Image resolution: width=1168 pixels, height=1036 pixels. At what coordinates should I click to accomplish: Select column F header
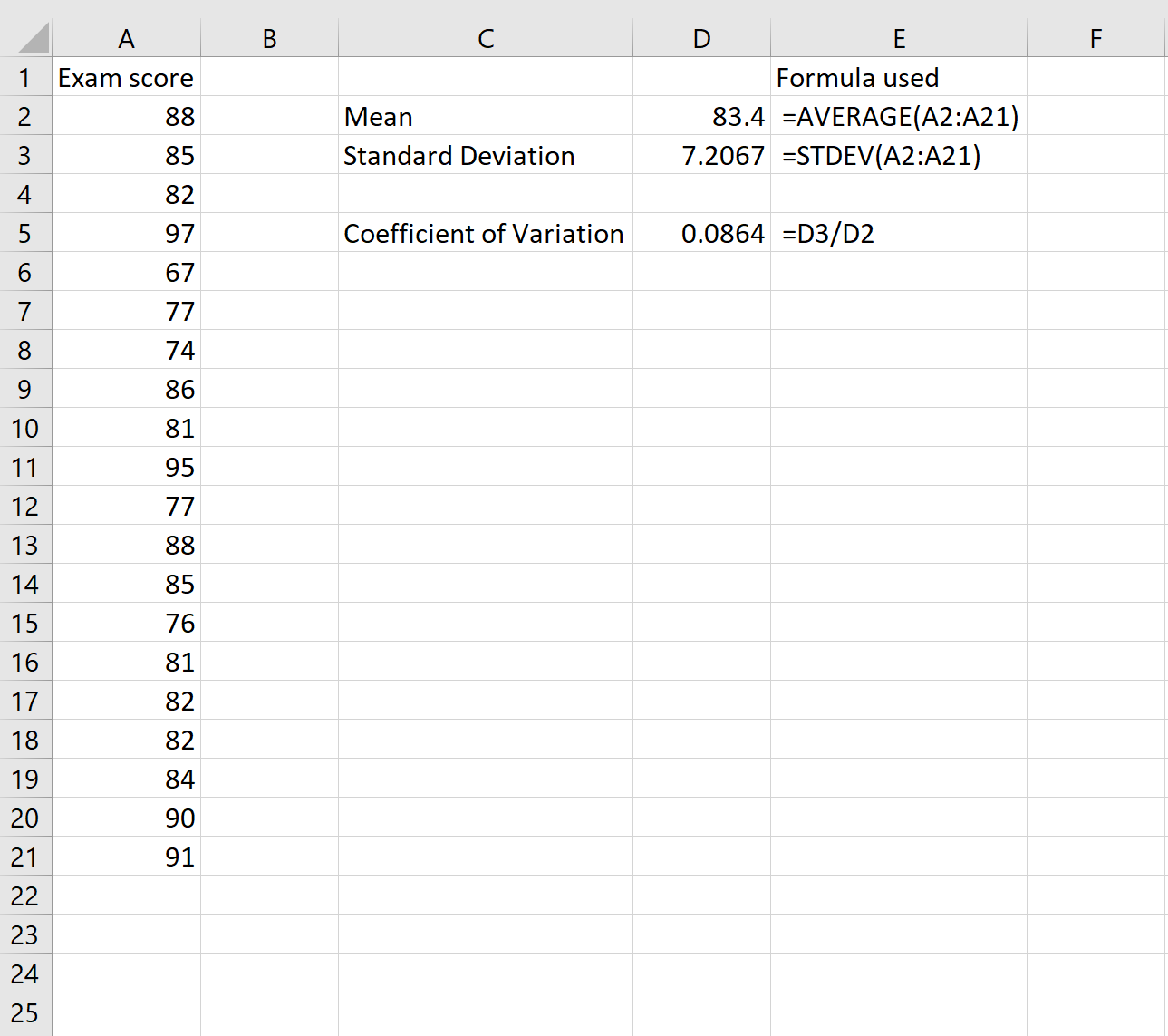(1096, 38)
